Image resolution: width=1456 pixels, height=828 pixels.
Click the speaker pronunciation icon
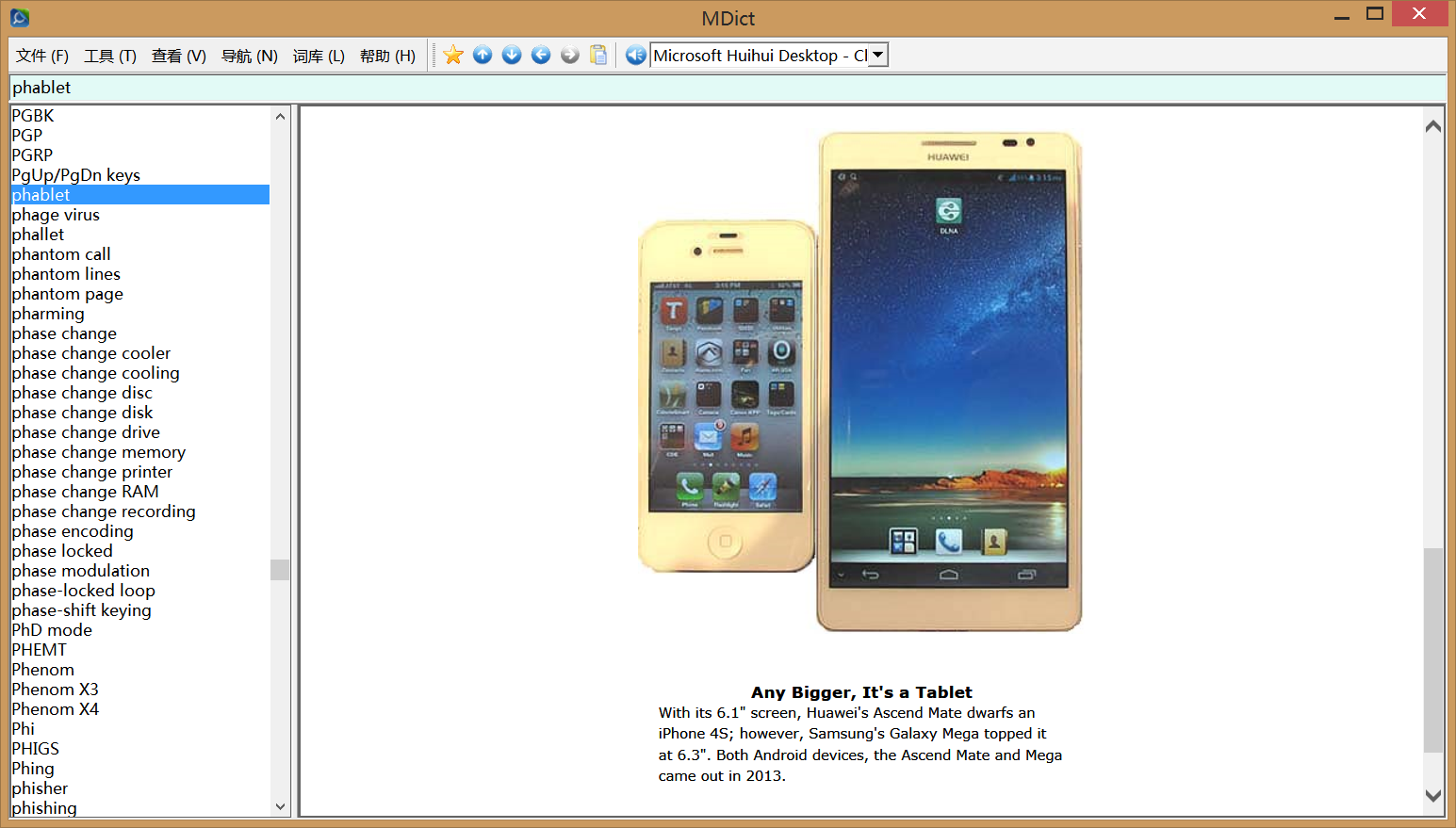coord(636,56)
